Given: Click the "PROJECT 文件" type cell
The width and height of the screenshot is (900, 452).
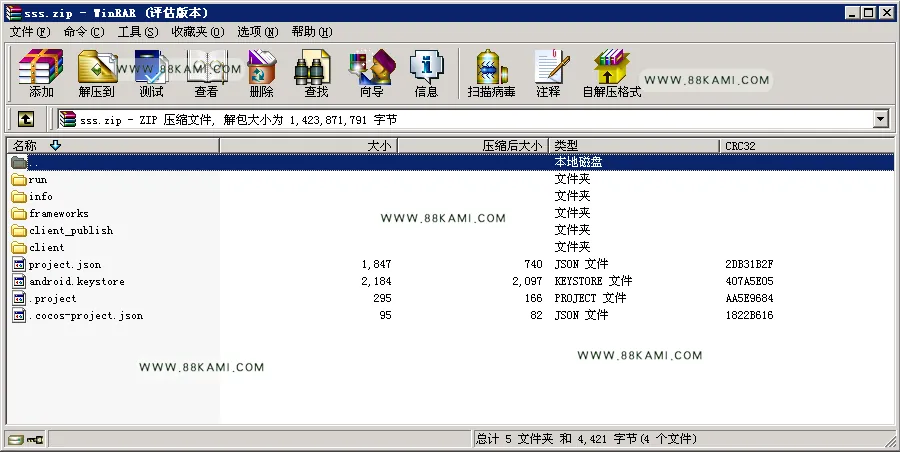Looking at the screenshot, I should coord(590,298).
